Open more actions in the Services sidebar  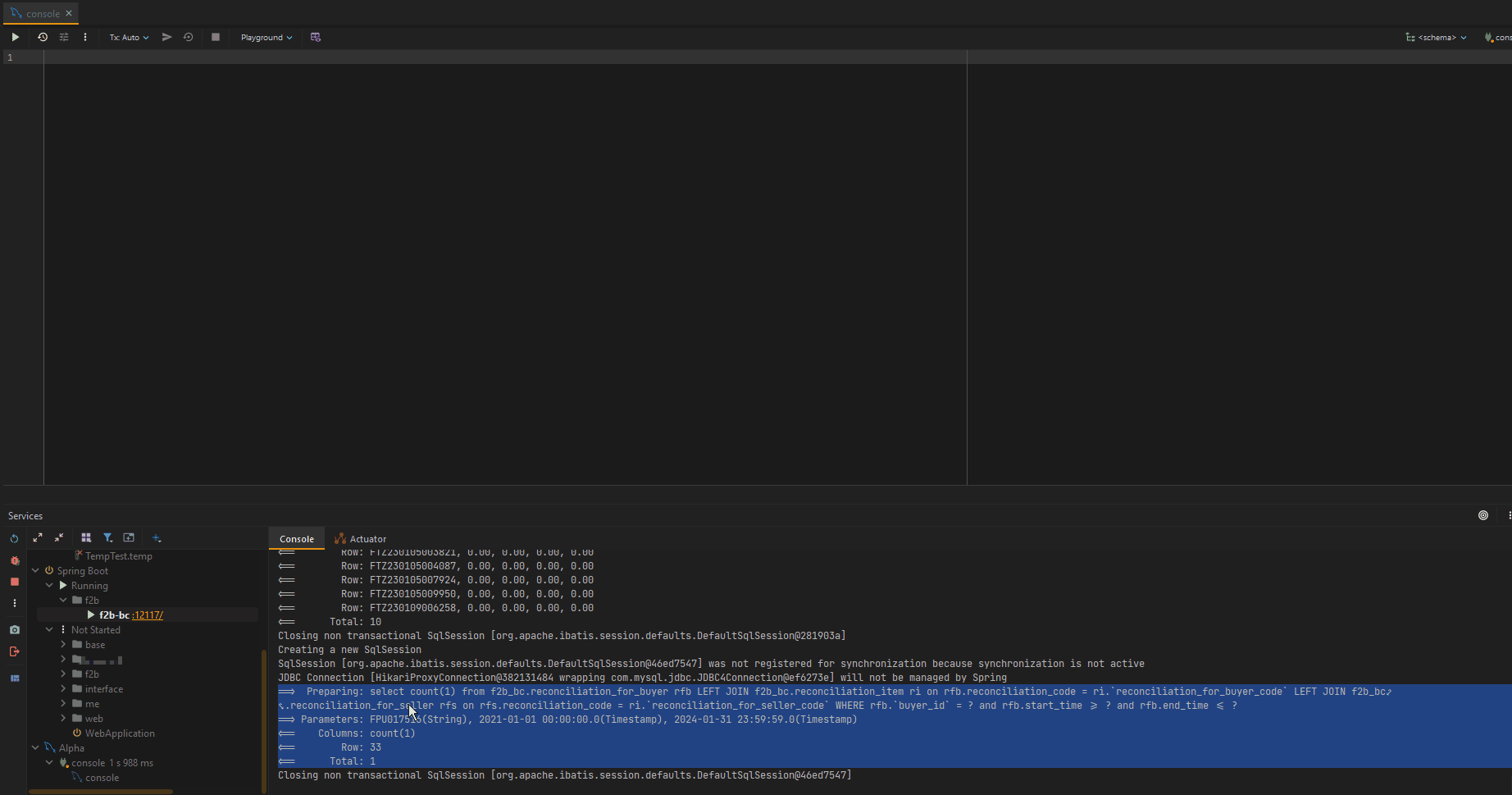pos(14,603)
